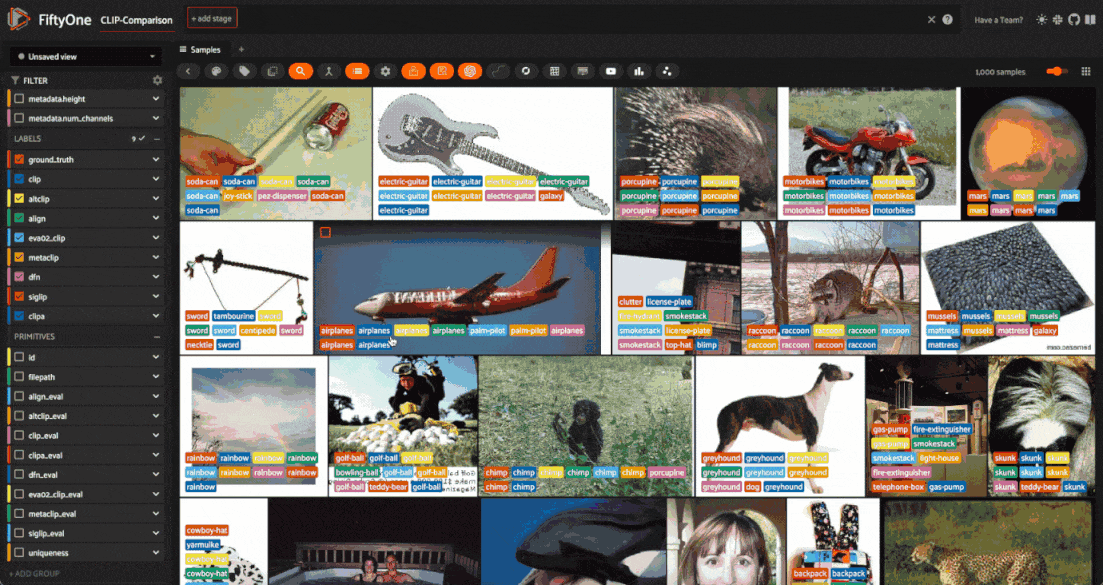Toggle the align label checkbox
Screen dimensions: 1103x585
pyautogui.click(x=19, y=219)
